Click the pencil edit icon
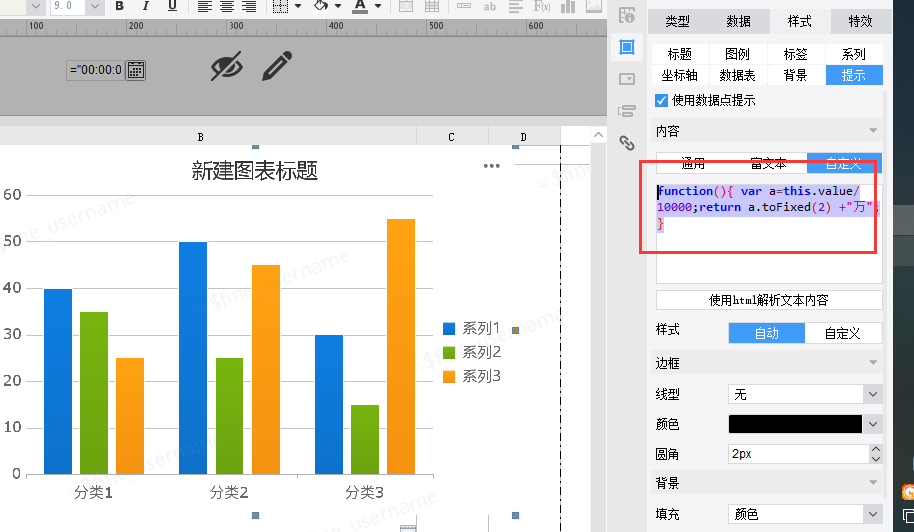 coord(277,66)
